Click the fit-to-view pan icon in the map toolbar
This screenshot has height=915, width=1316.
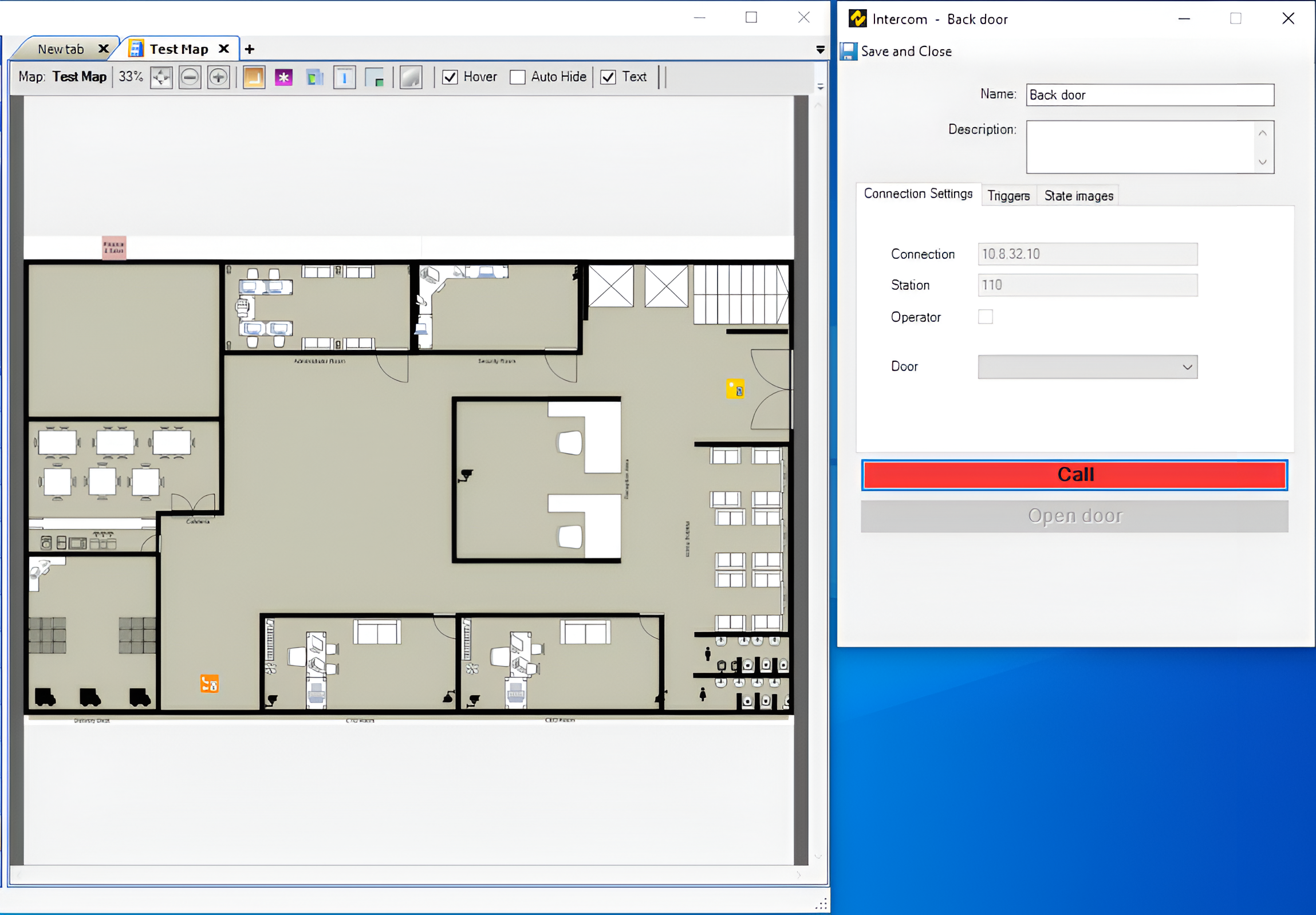pos(161,77)
